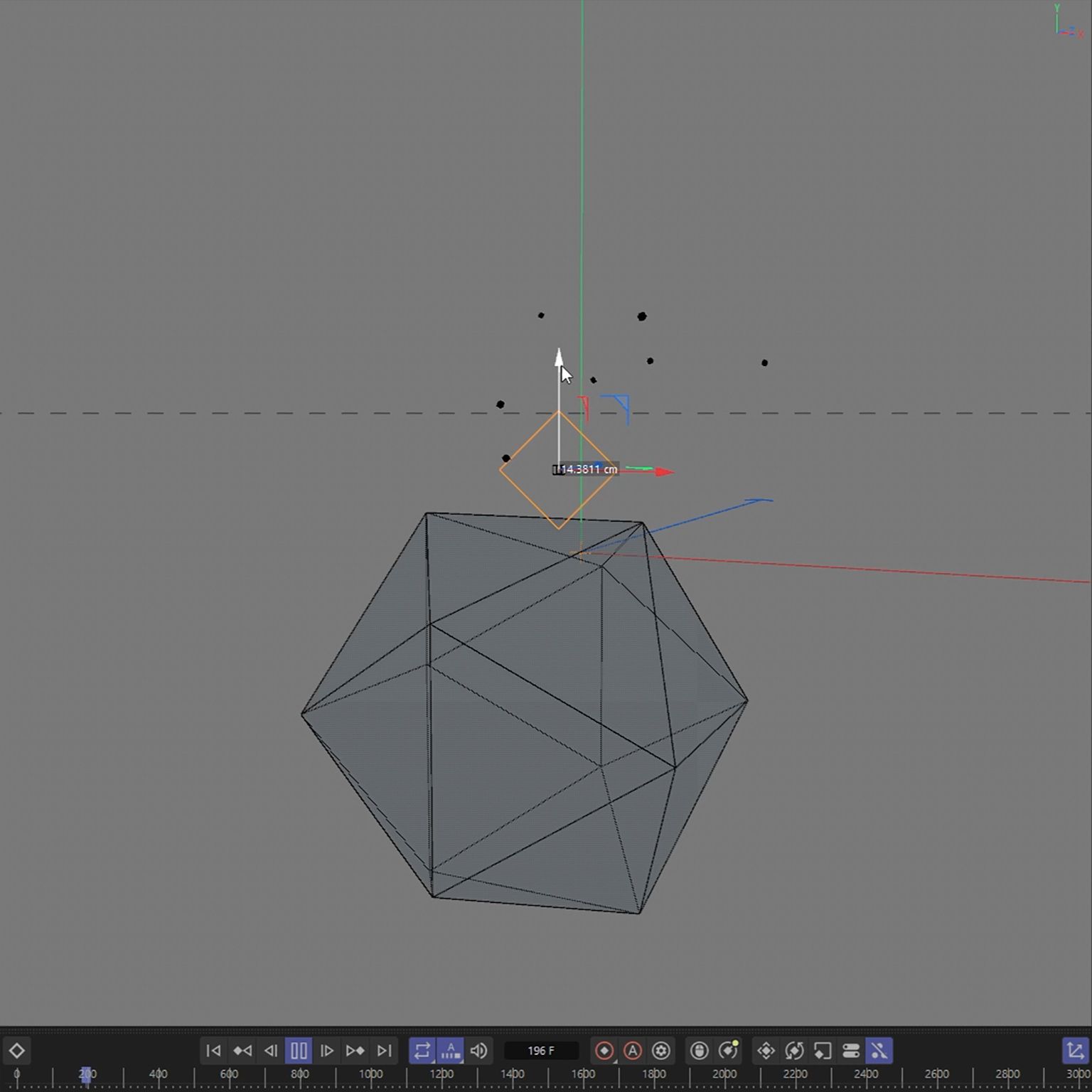Pause playback with the pause button
1092x1092 pixels.
pos(299,1051)
